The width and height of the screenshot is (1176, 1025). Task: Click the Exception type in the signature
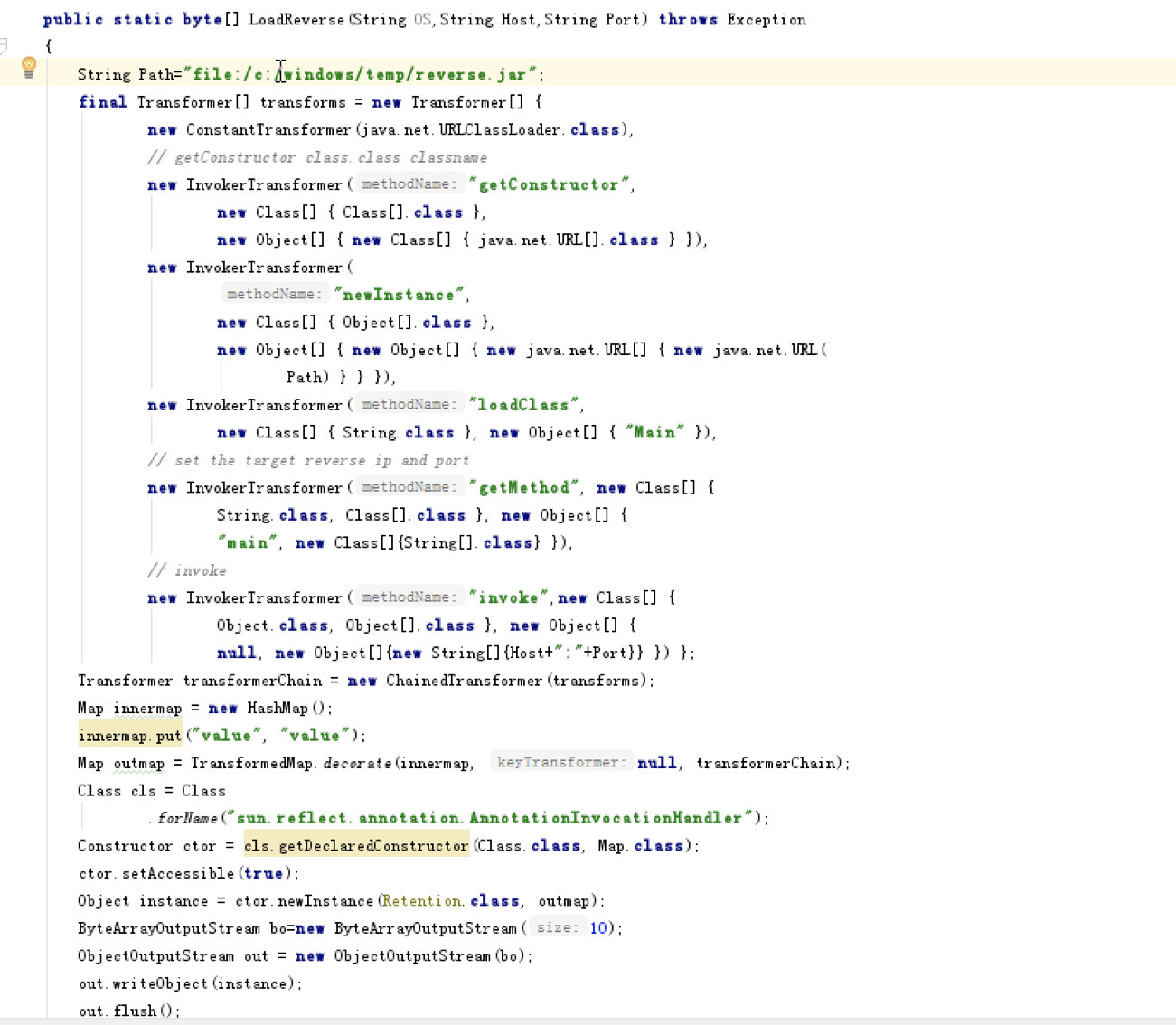pyautogui.click(x=767, y=20)
